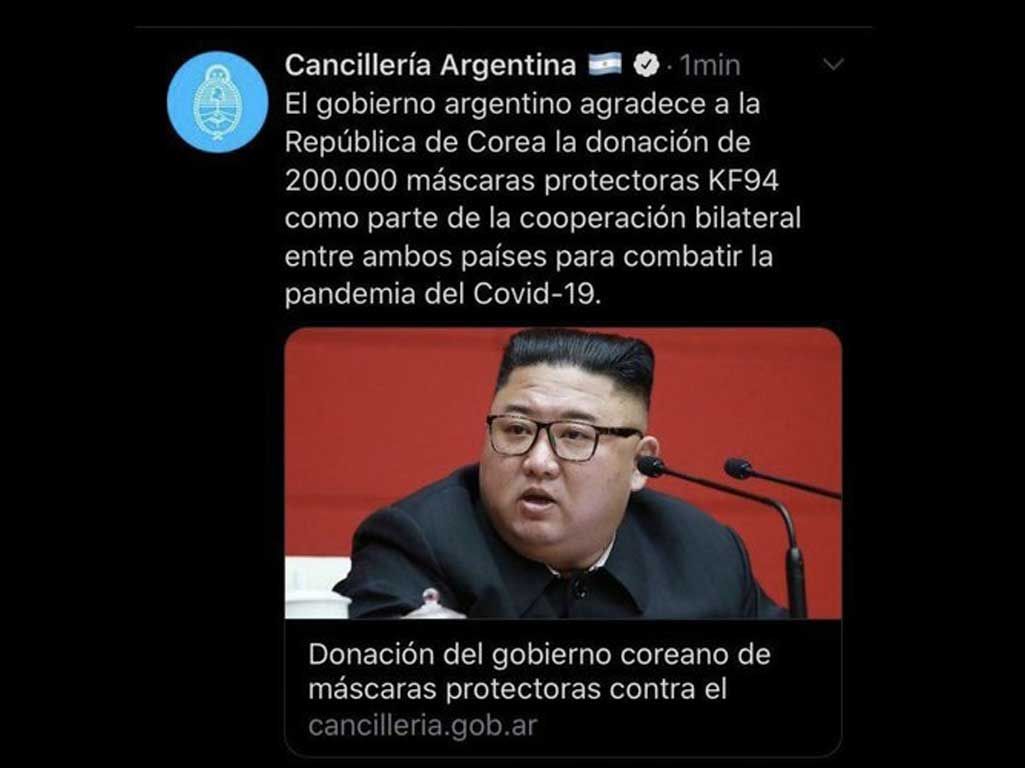Open the Cancillería Argentina profile avatar
This screenshot has height=768, width=1025.
tap(217, 102)
